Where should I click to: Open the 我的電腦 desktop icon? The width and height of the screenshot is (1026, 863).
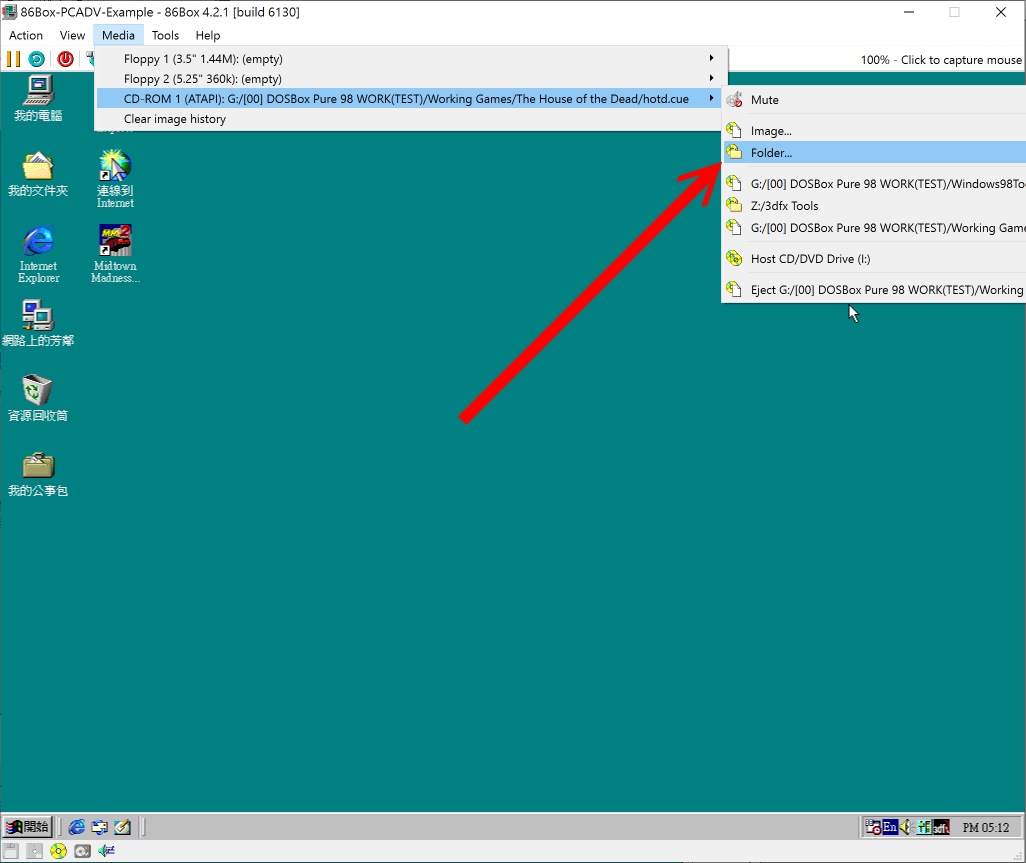pyautogui.click(x=38, y=98)
